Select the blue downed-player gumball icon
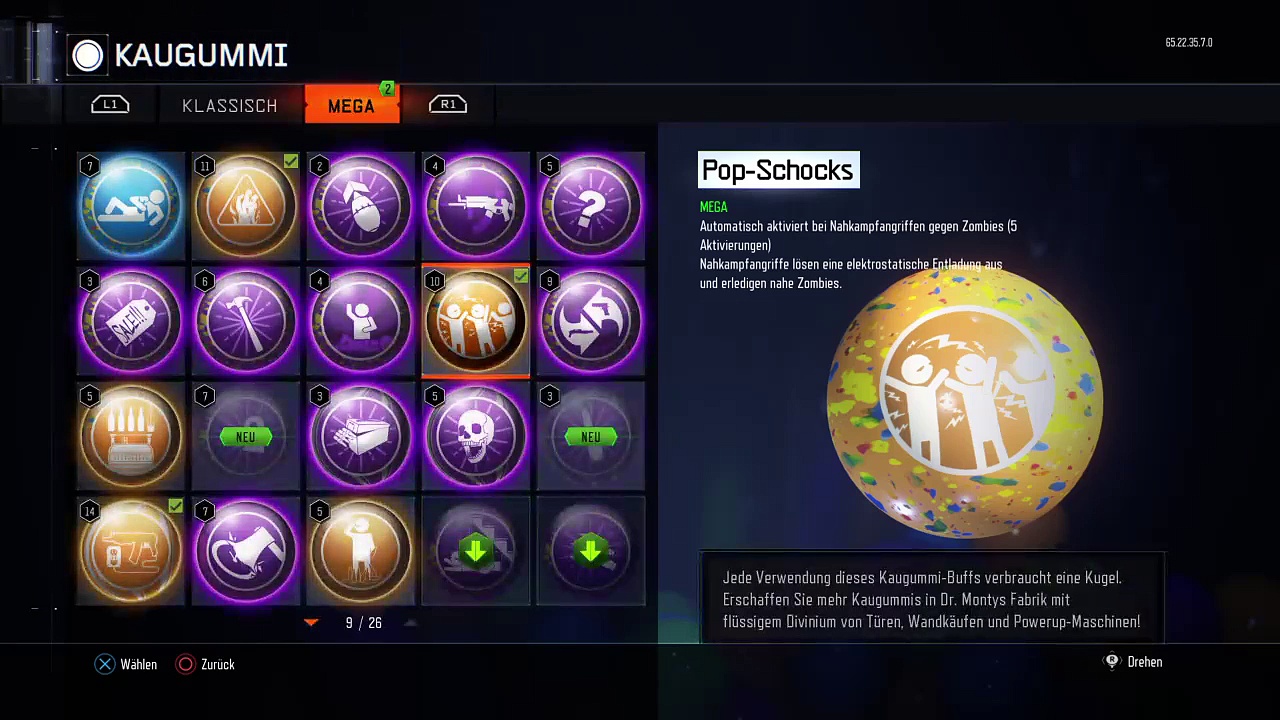The image size is (1280, 720). click(131, 205)
